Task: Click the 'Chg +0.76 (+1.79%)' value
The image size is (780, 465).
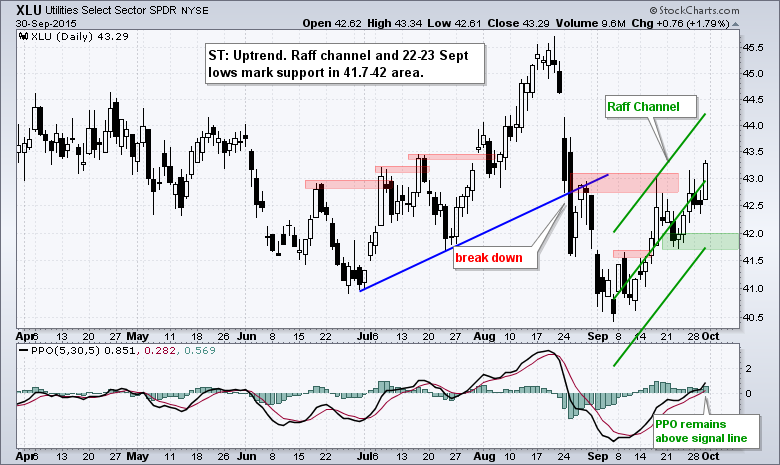Action: tap(680, 23)
